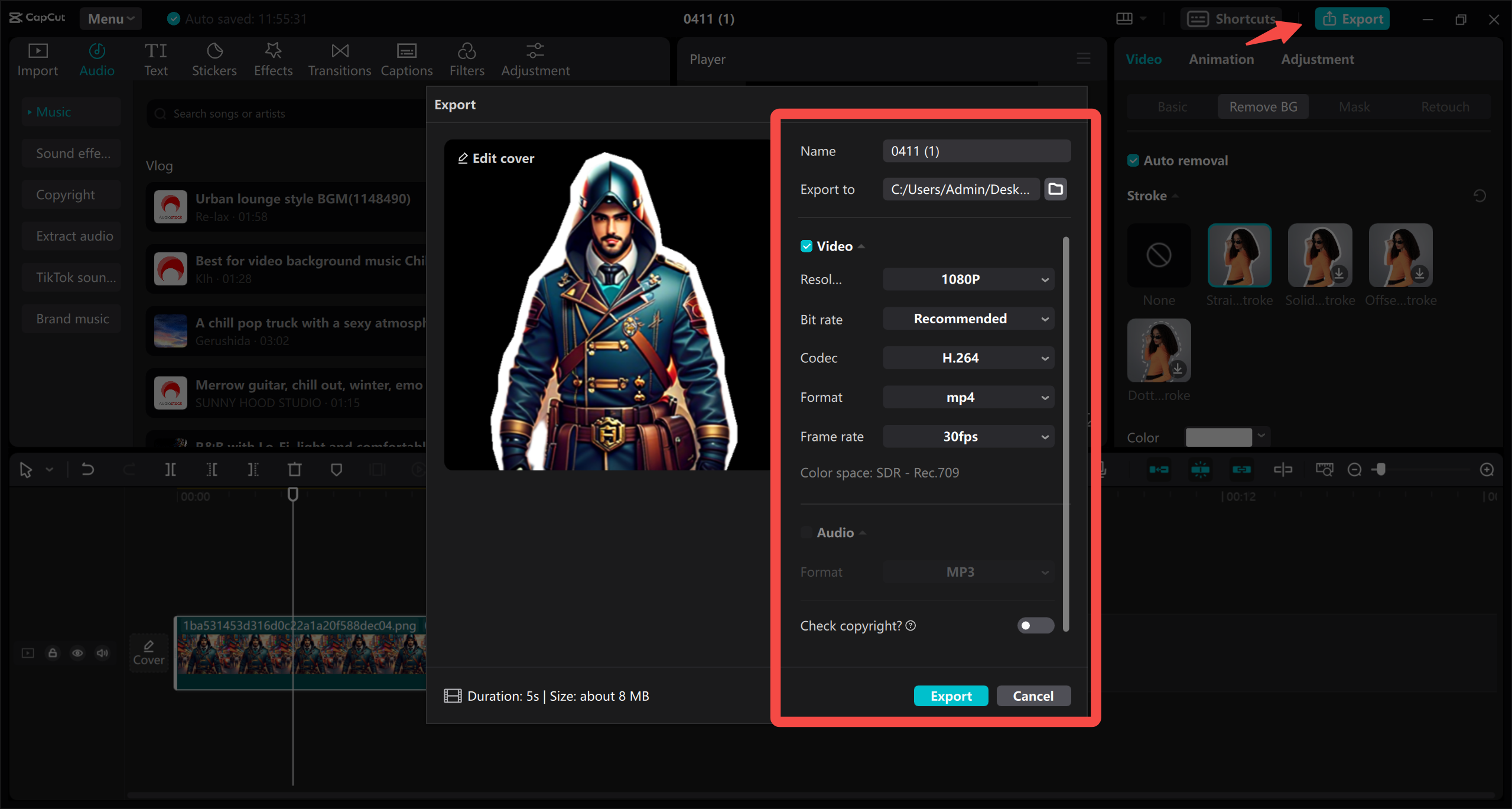Select the Split tool in the timeline toolbar
The height and width of the screenshot is (809, 1512).
[170, 469]
